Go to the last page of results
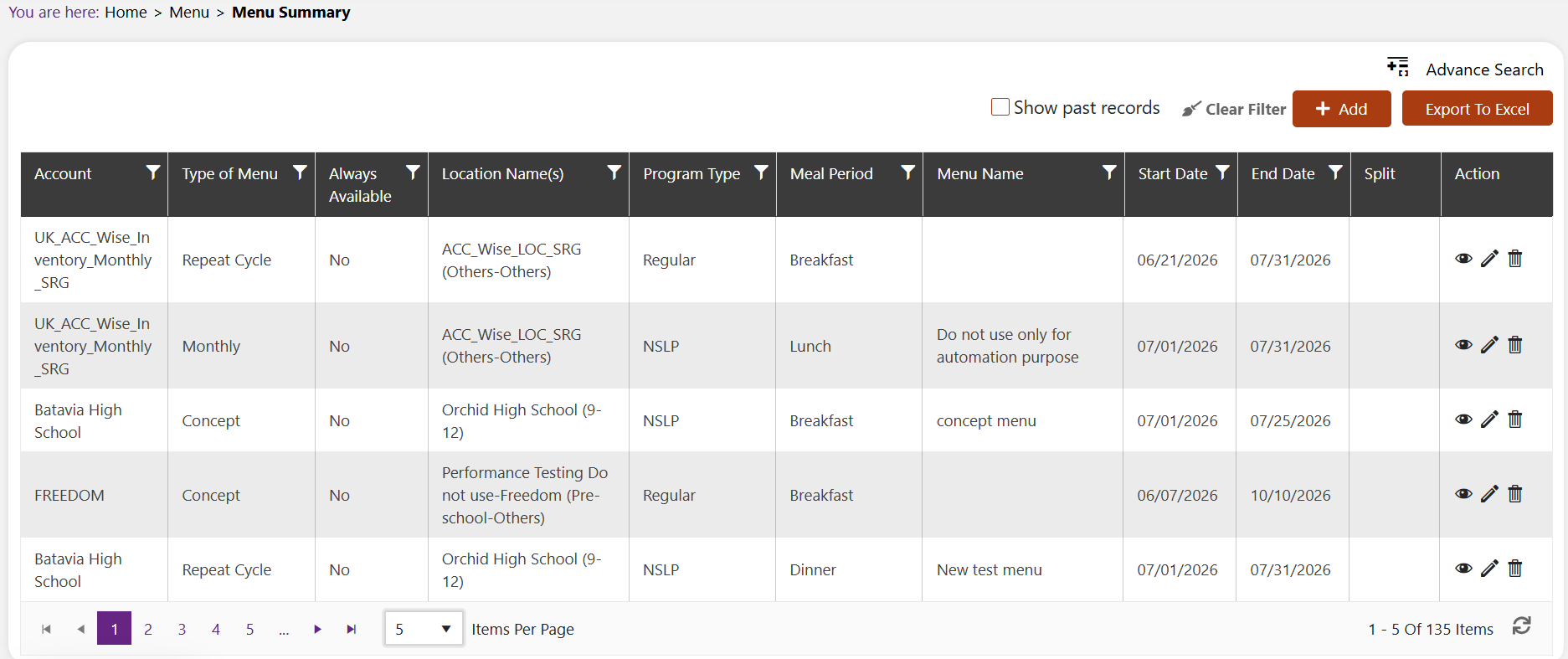Screen dimensions: 1568x659 [x=352, y=629]
